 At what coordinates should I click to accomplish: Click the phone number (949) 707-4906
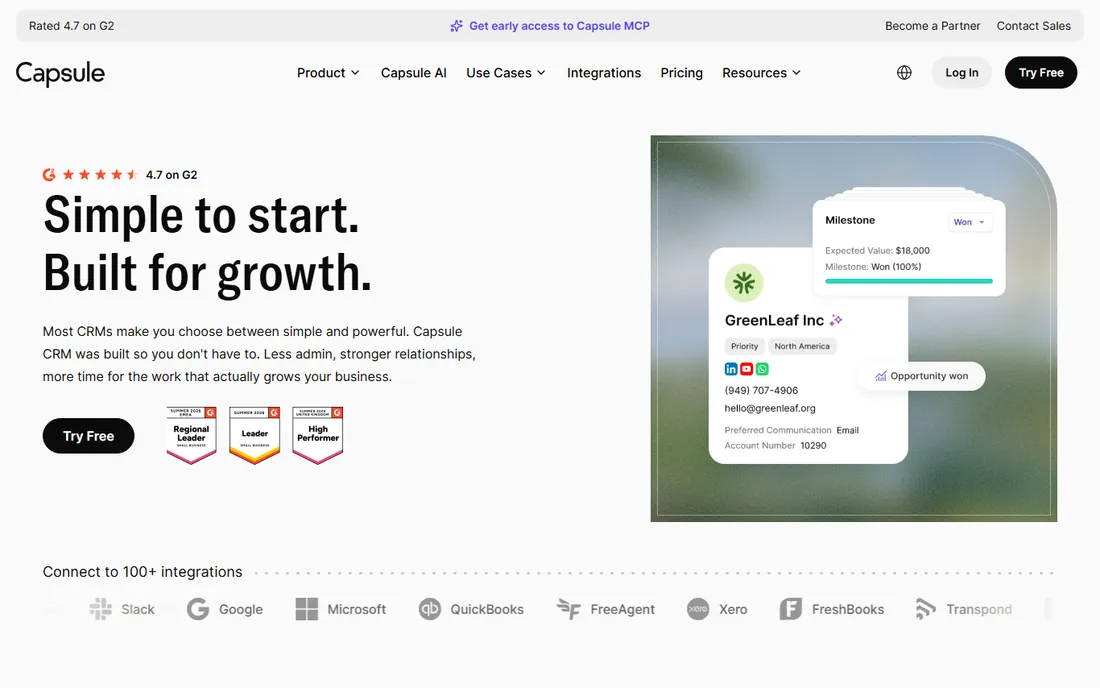click(761, 391)
